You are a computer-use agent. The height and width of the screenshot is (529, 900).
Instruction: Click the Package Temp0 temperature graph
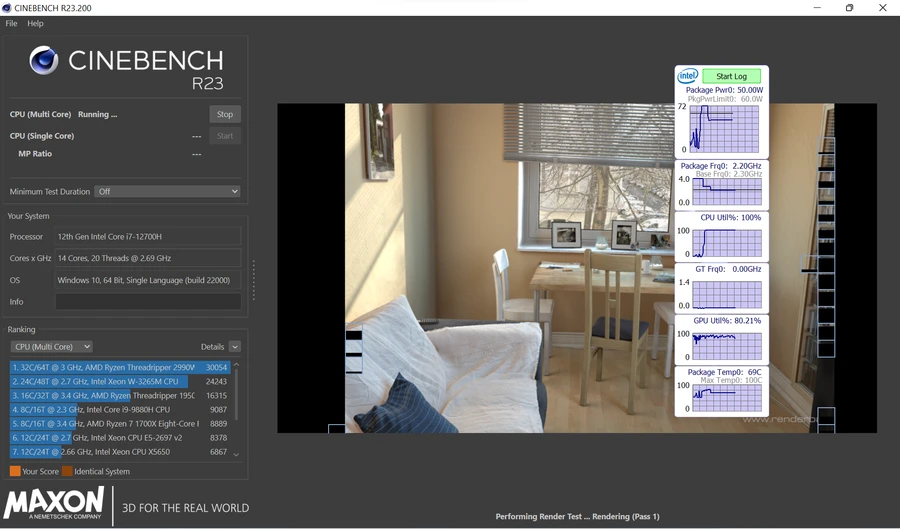pyautogui.click(x=727, y=398)
